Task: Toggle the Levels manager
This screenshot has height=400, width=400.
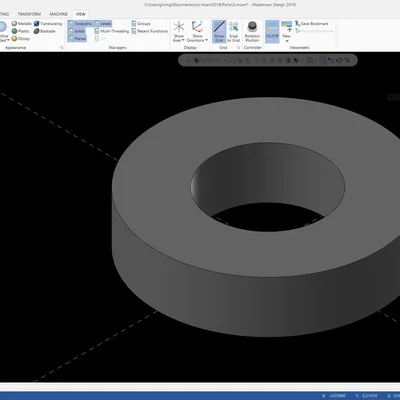Action: pyautogui.click(x=103, y=24)
